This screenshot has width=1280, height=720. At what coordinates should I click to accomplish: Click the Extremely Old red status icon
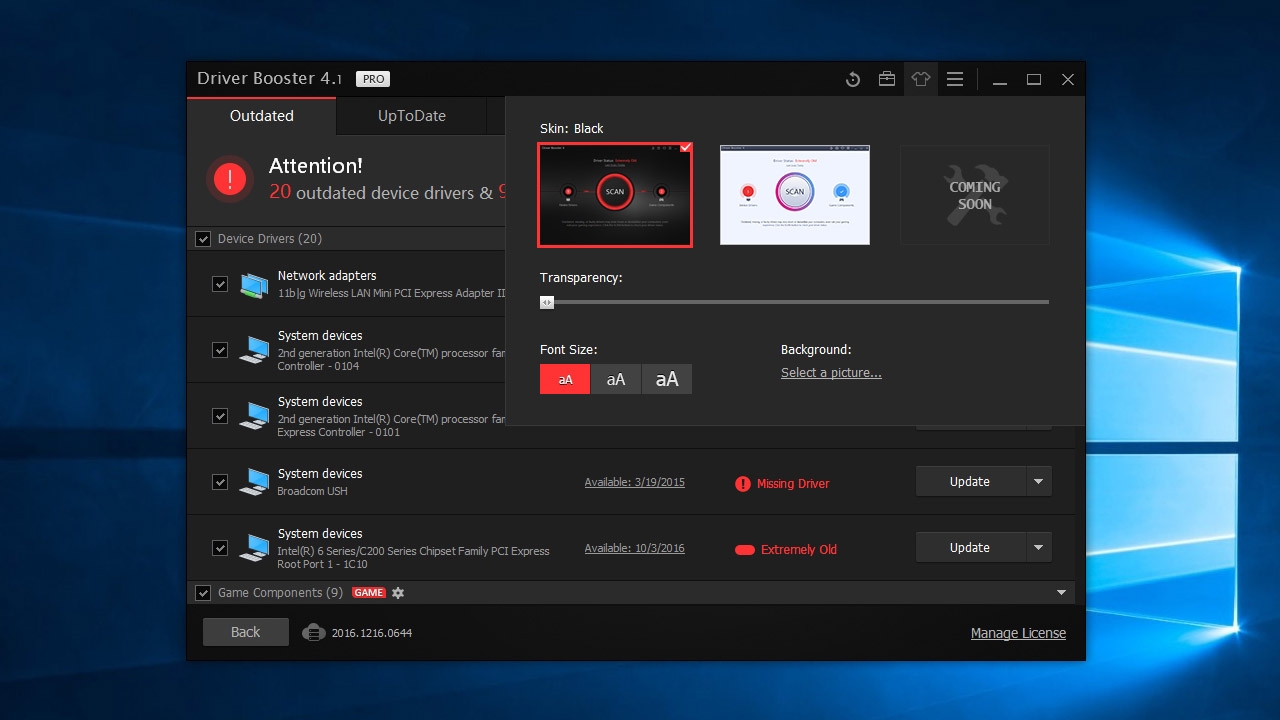744,550
